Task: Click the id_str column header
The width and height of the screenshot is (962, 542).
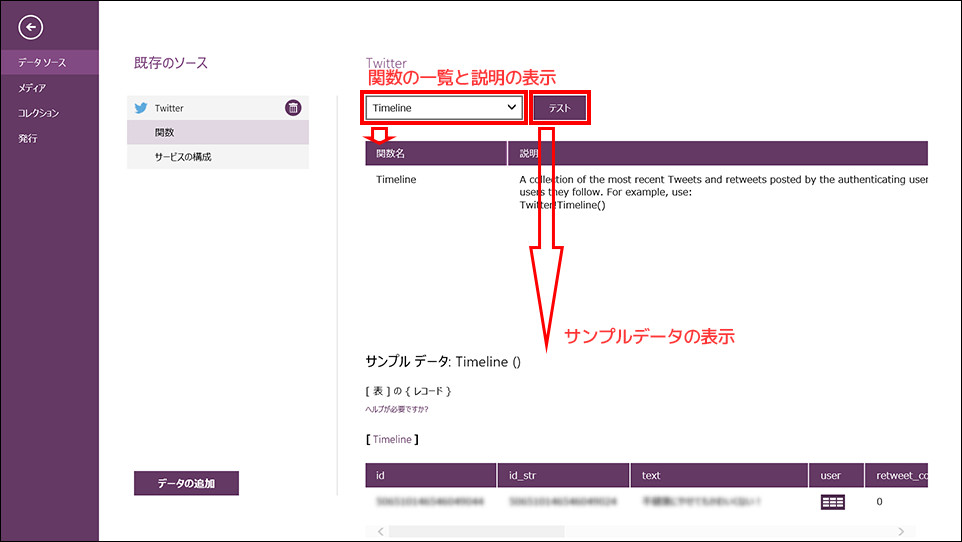Action: pos(563,475)
